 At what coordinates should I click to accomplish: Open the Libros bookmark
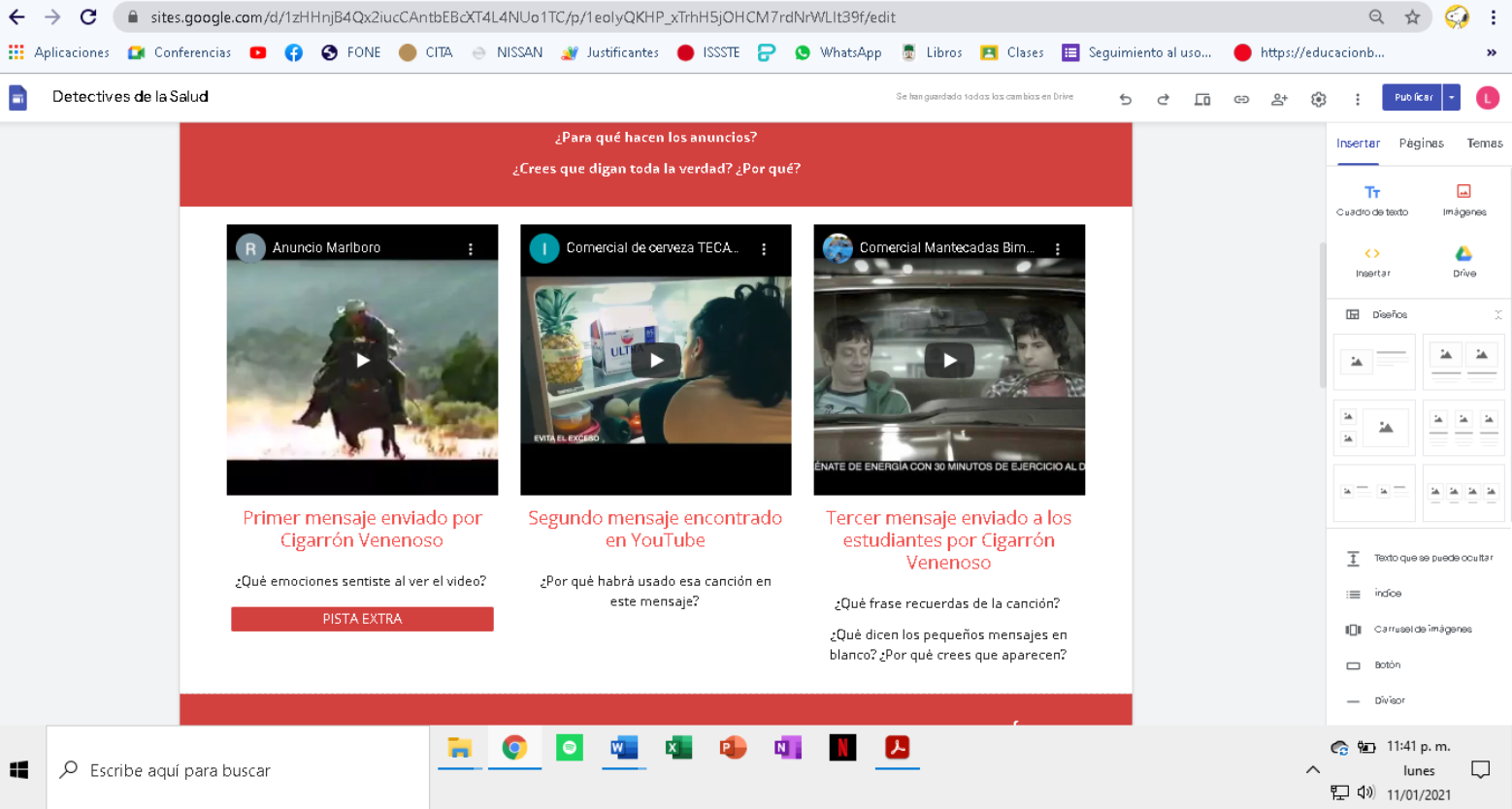(932, 52)
